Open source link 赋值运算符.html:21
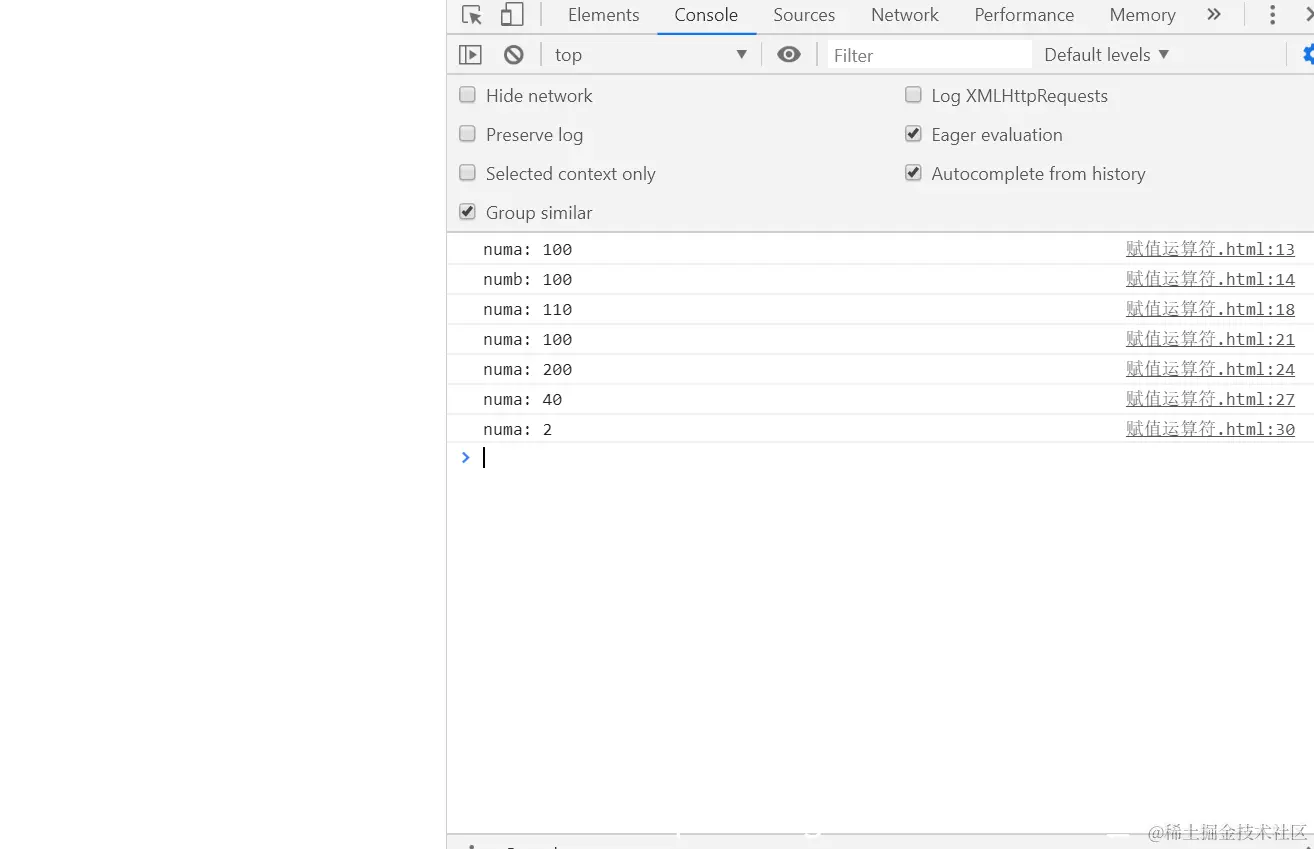This screenshot has height=849, width=1314. (1210, 339)
